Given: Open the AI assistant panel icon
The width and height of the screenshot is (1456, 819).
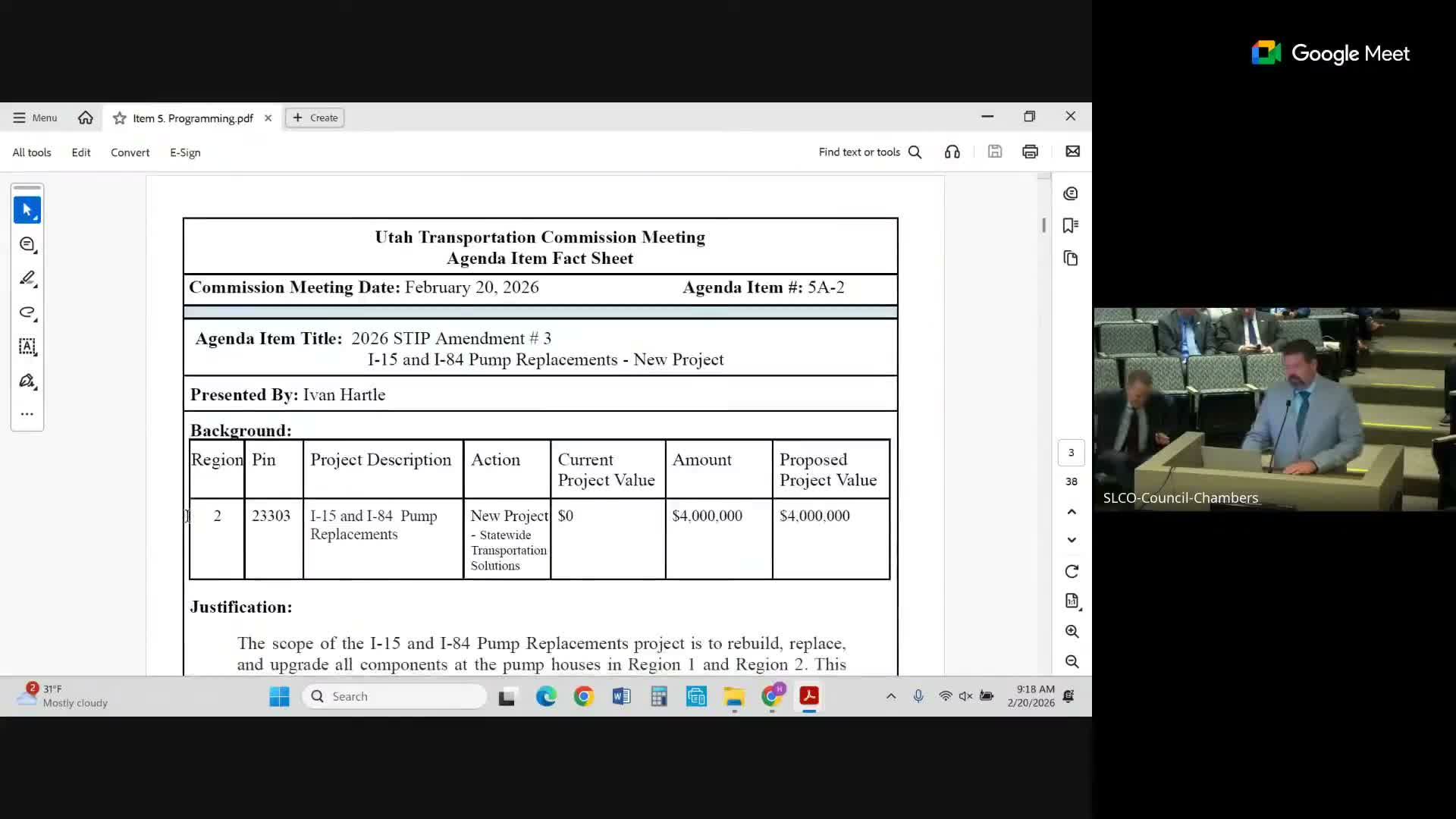Looking at the screenshot, I should 1071,193.
